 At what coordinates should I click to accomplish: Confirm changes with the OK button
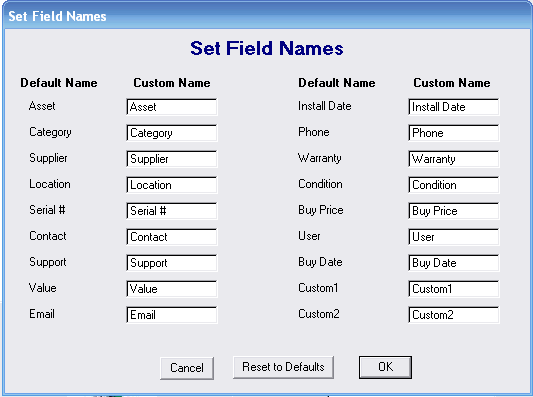point(385,367)
